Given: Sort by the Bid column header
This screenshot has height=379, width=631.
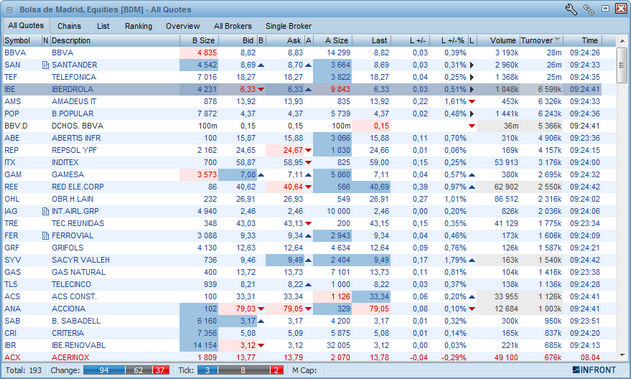Looking at the screenshot, I should 237,40.
